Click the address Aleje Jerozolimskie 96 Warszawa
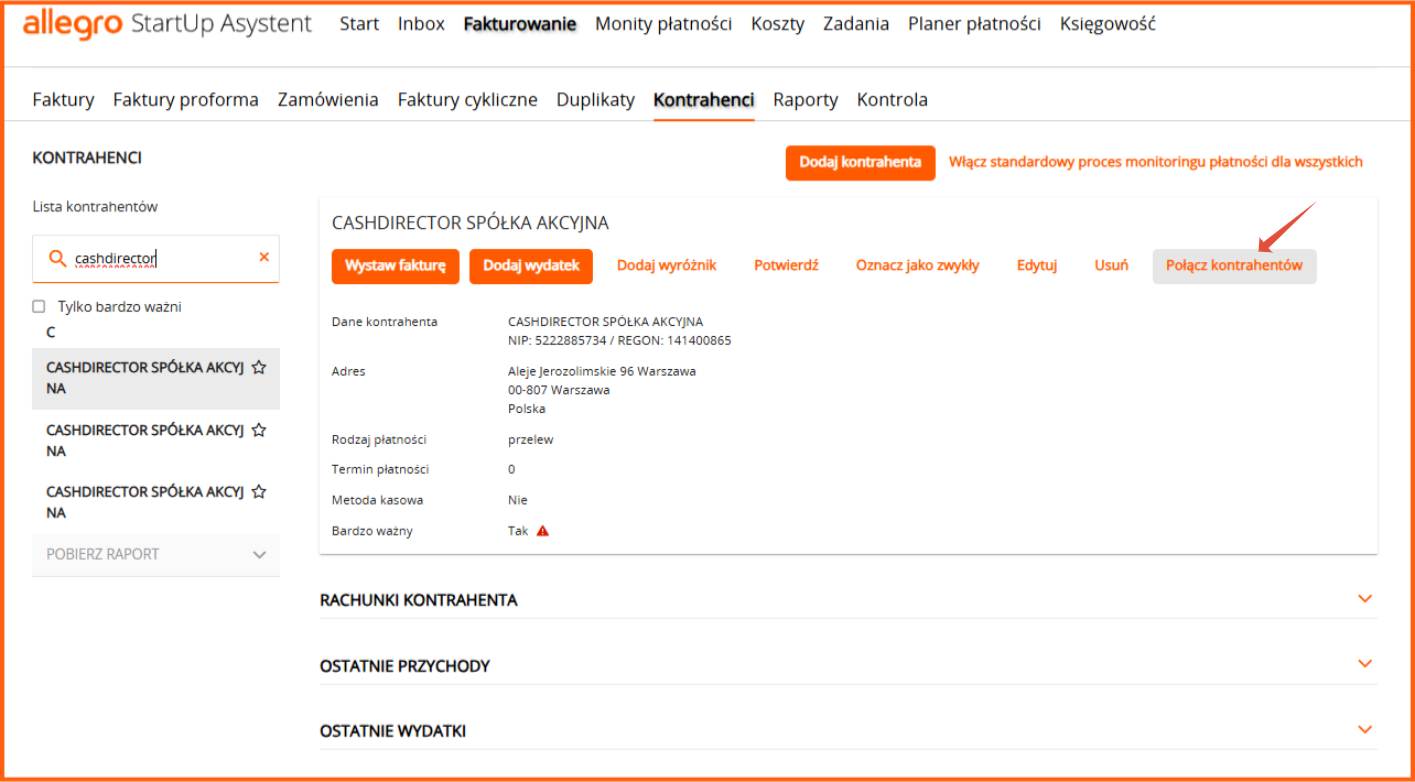Viewport: 1415px width, 782px height. [602, 371]
